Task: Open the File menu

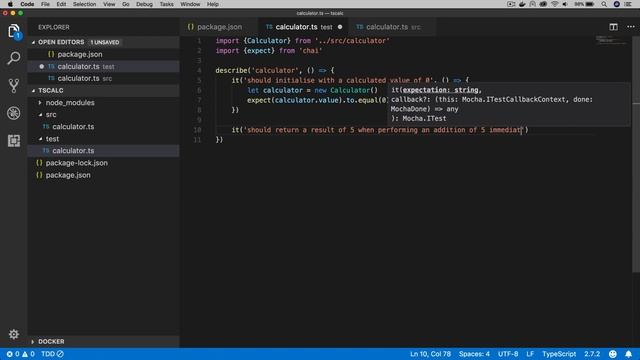Action: click(45, 4)
